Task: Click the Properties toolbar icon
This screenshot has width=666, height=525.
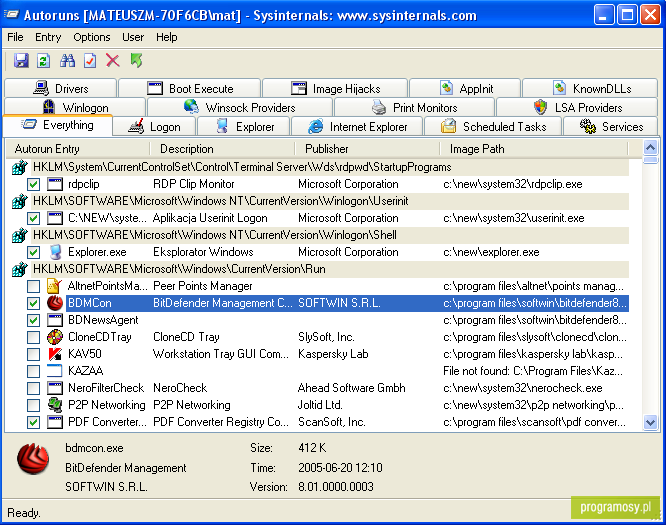Action: click(x=90, y=61)
